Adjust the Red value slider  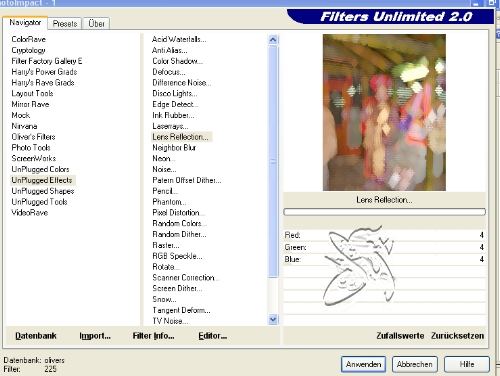385,235
